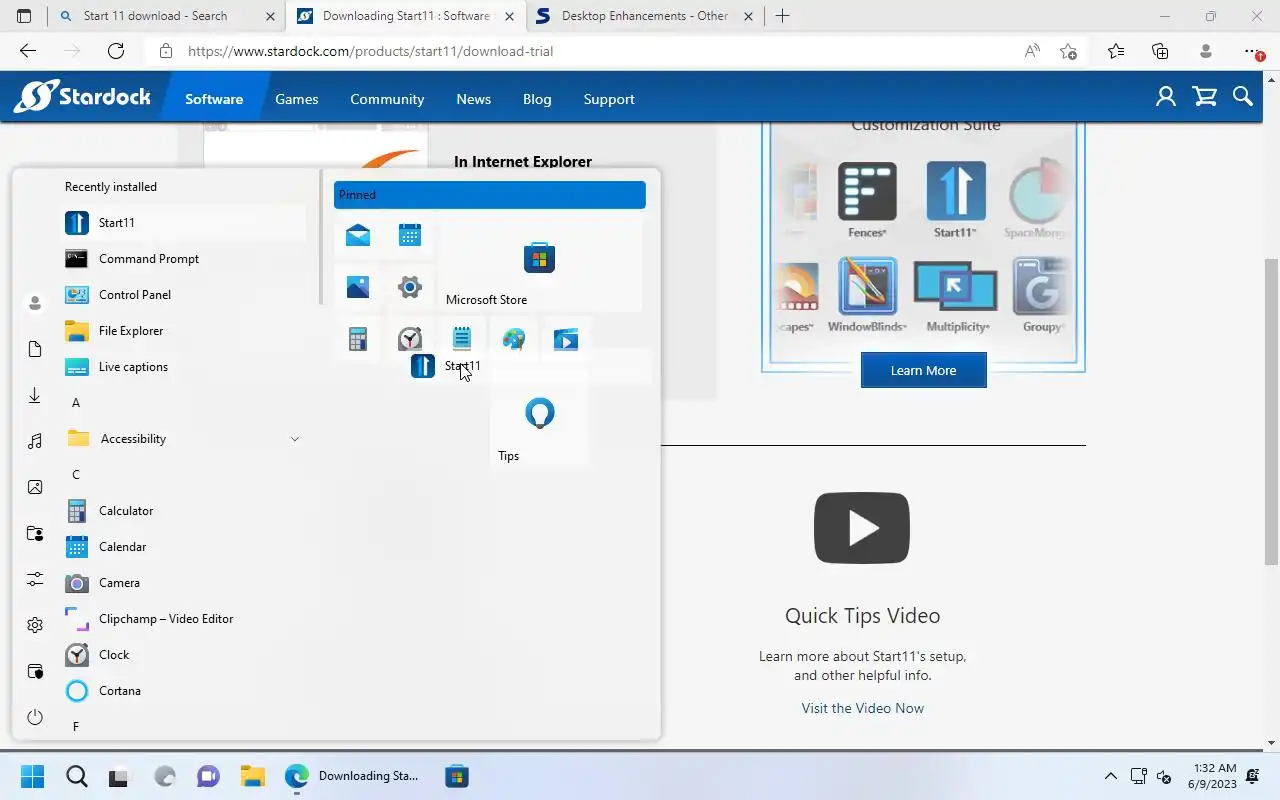Open the pinned Movies & TV tile
1280x800 pixels.
[566, 339]
